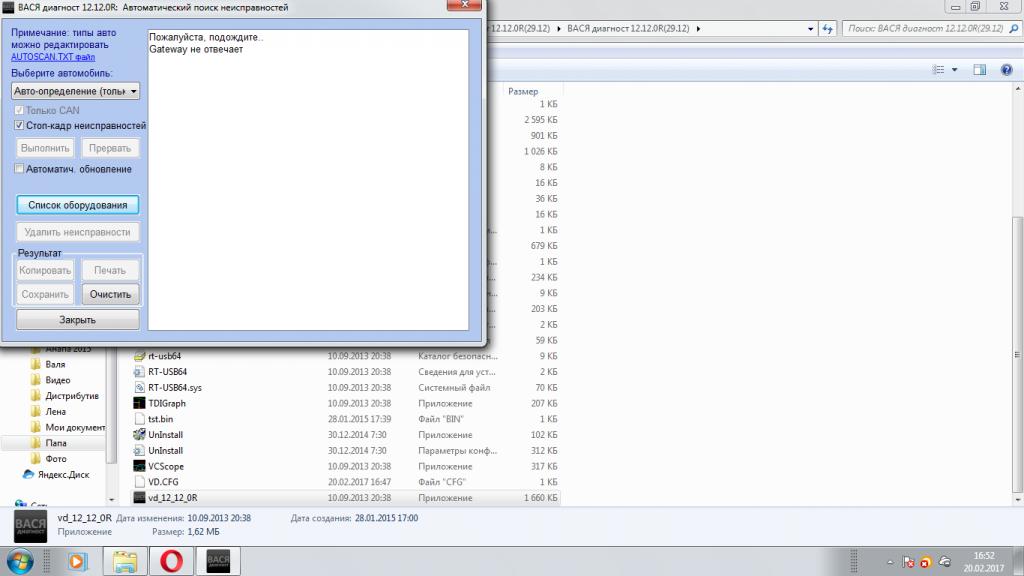Refresh the Explorer address bar location
The width and height of the screenshot is (1024, 576).
pos(827,29)
